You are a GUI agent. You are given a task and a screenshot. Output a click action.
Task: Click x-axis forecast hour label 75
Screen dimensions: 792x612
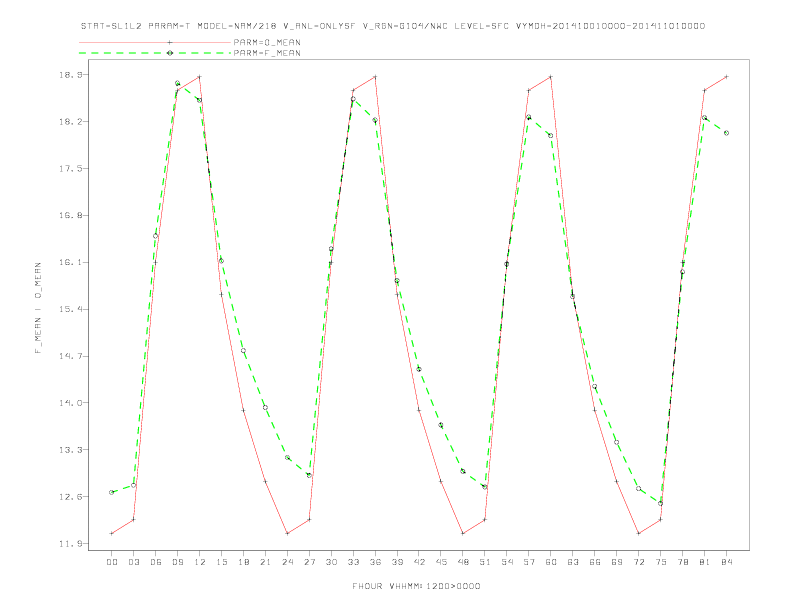pos(661,562)
